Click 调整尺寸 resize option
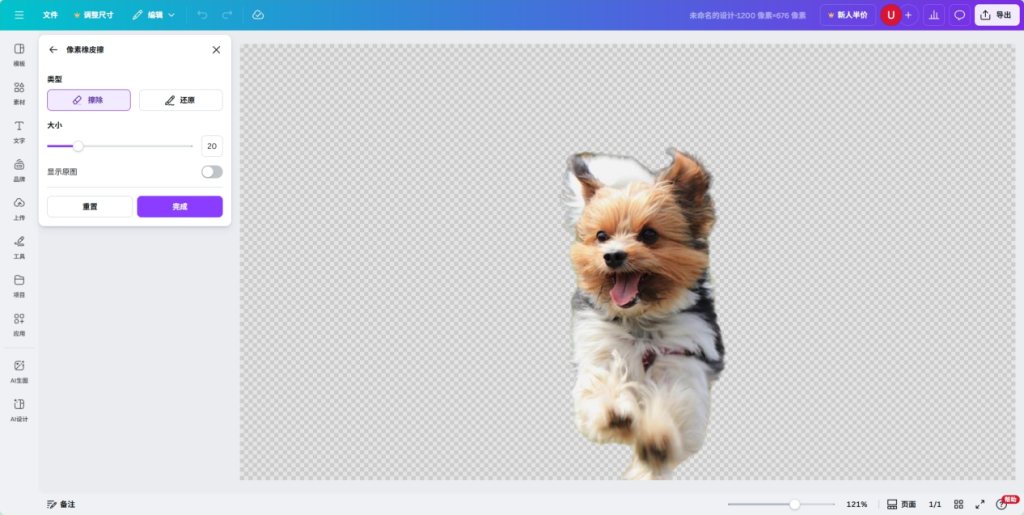 click(94, 15)
